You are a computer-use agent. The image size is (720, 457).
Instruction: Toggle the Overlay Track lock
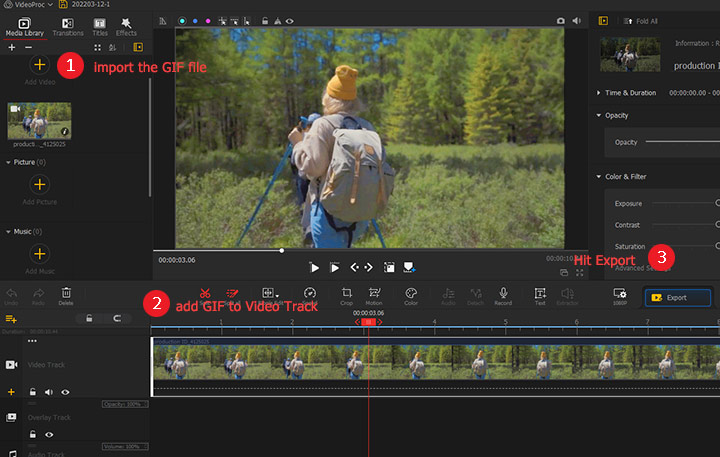(x=33, y=435)
